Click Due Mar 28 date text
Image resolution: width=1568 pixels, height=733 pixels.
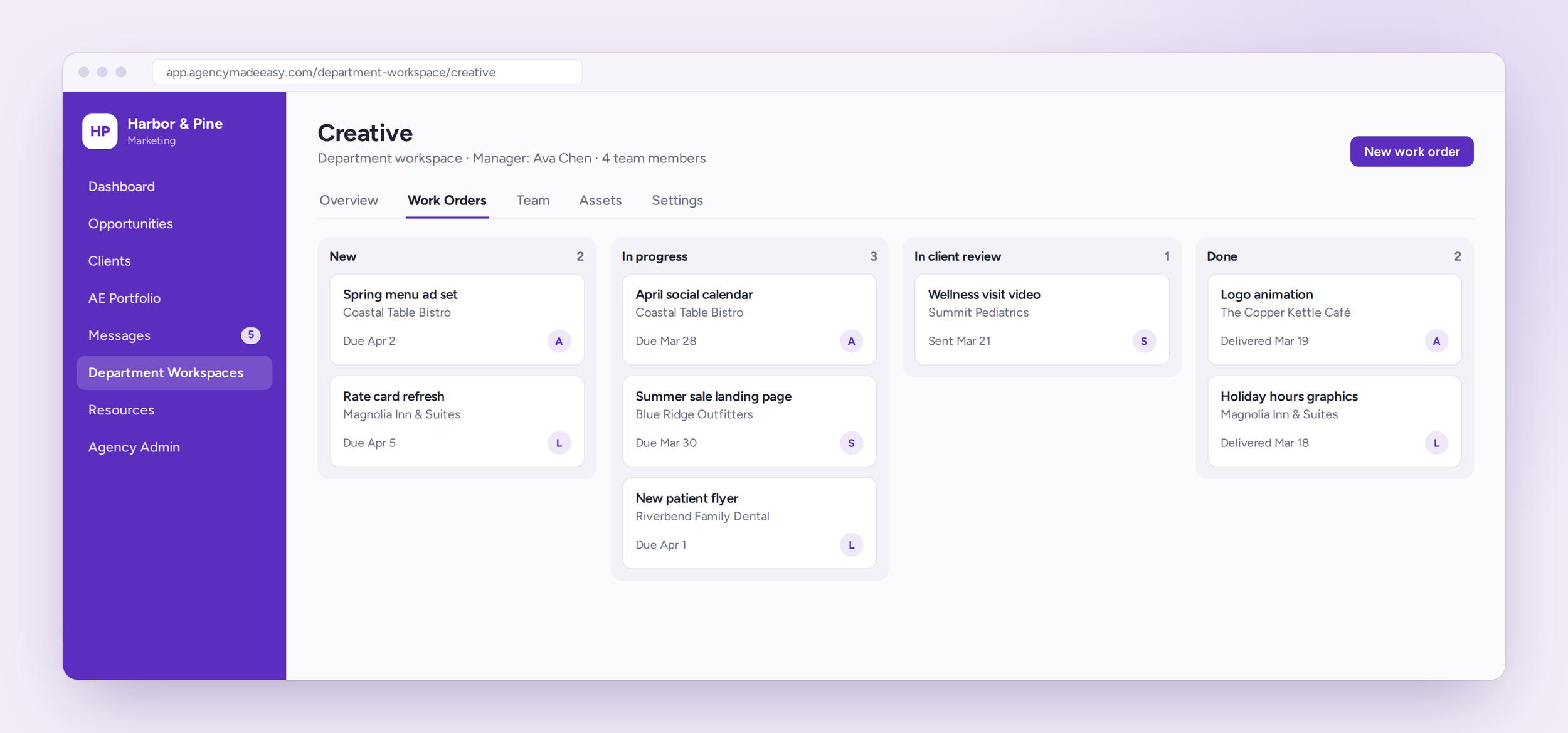[x=665, y=341]
